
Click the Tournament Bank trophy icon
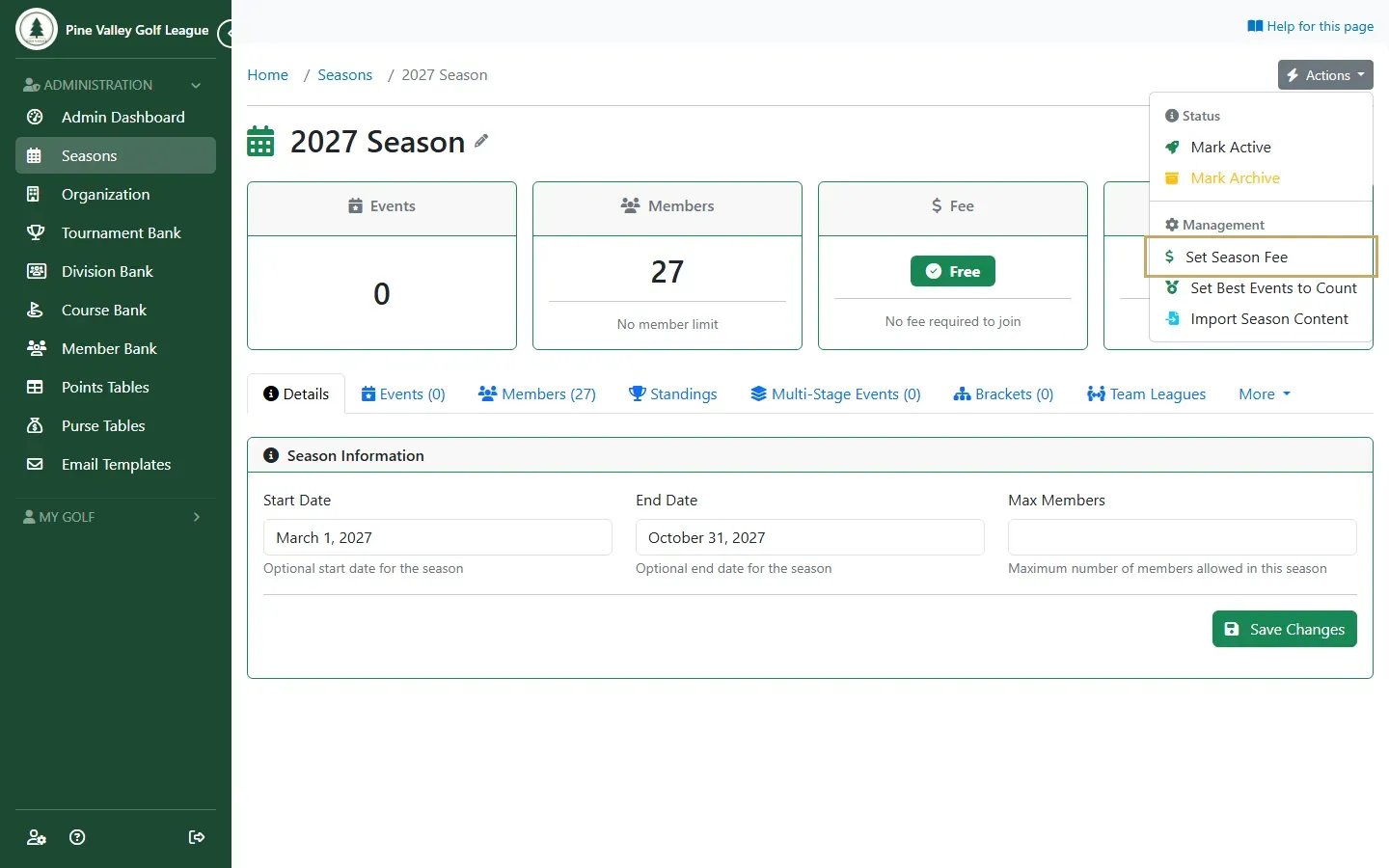[x=35, y=232]
